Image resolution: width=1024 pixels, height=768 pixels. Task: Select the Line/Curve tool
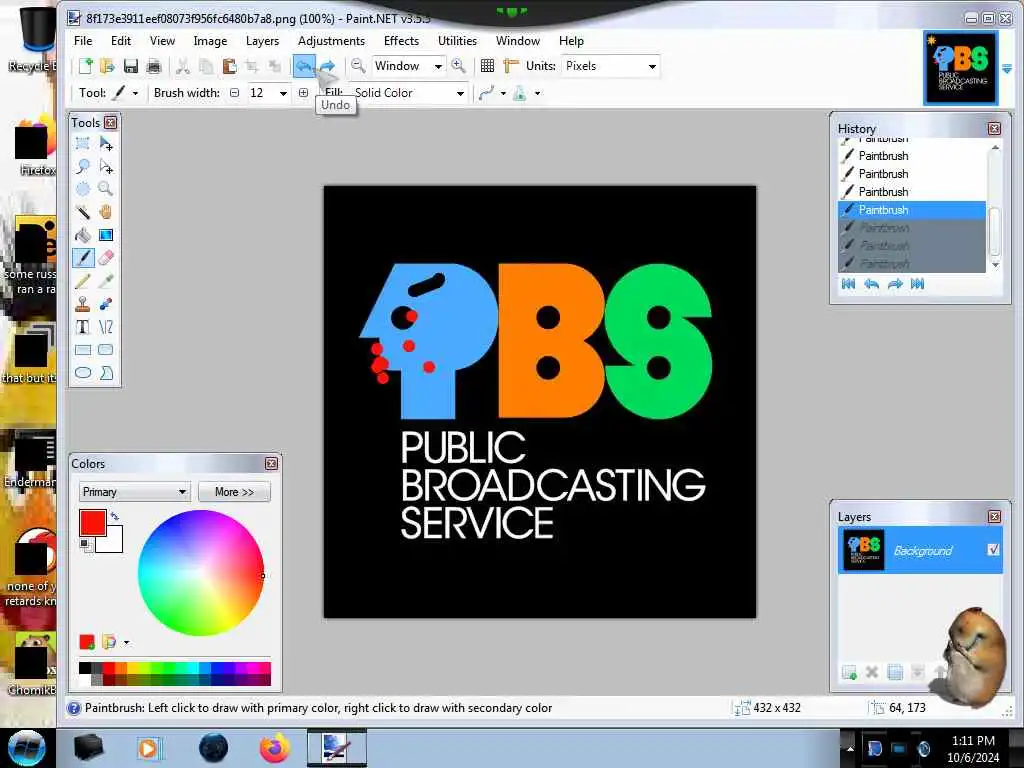[x=106, y=327]
